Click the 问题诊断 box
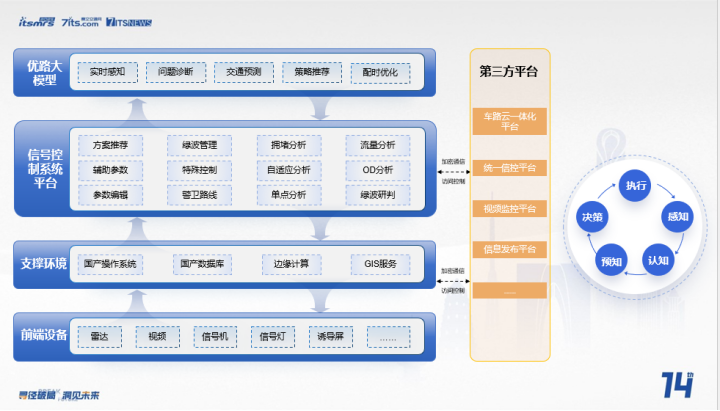Image resolution: width=720 pixels, height=411 pixels. click(x=176, y=72)
